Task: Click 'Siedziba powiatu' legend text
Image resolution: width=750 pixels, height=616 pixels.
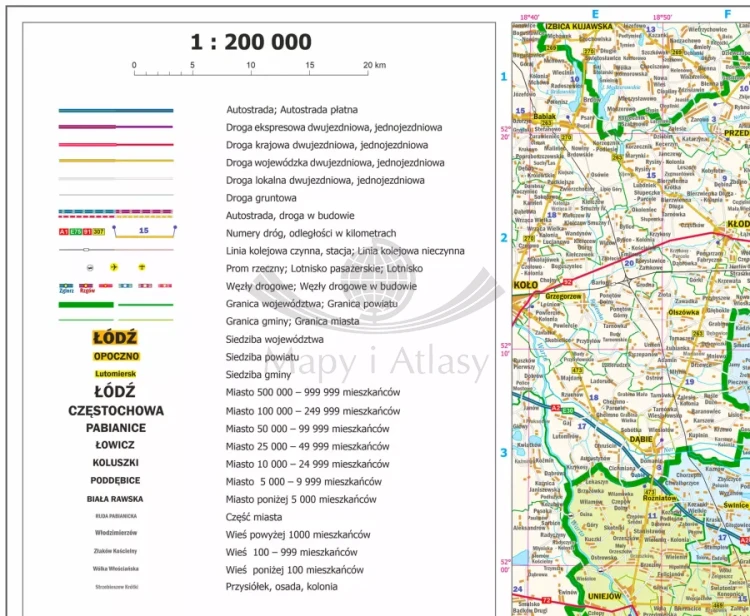Action: [x=263, y=357]
